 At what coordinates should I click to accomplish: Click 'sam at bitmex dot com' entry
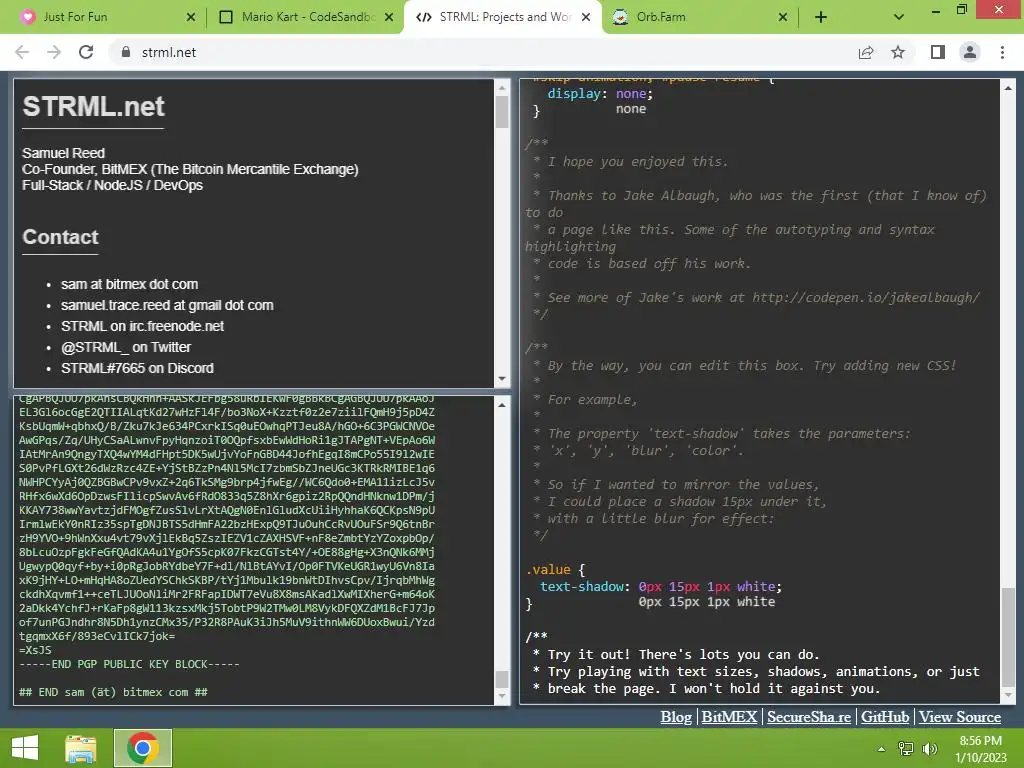click(129, 284)
